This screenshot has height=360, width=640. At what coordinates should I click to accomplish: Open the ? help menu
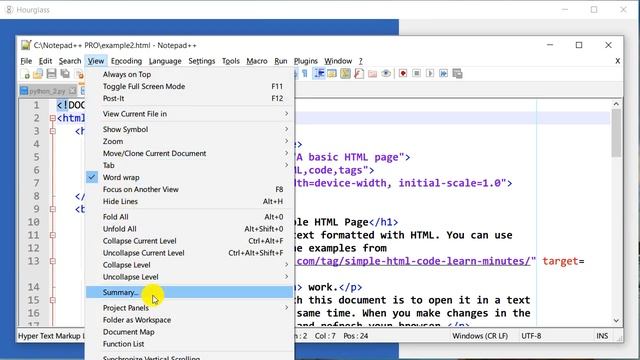pyautogui.click(x=360, y=61)
